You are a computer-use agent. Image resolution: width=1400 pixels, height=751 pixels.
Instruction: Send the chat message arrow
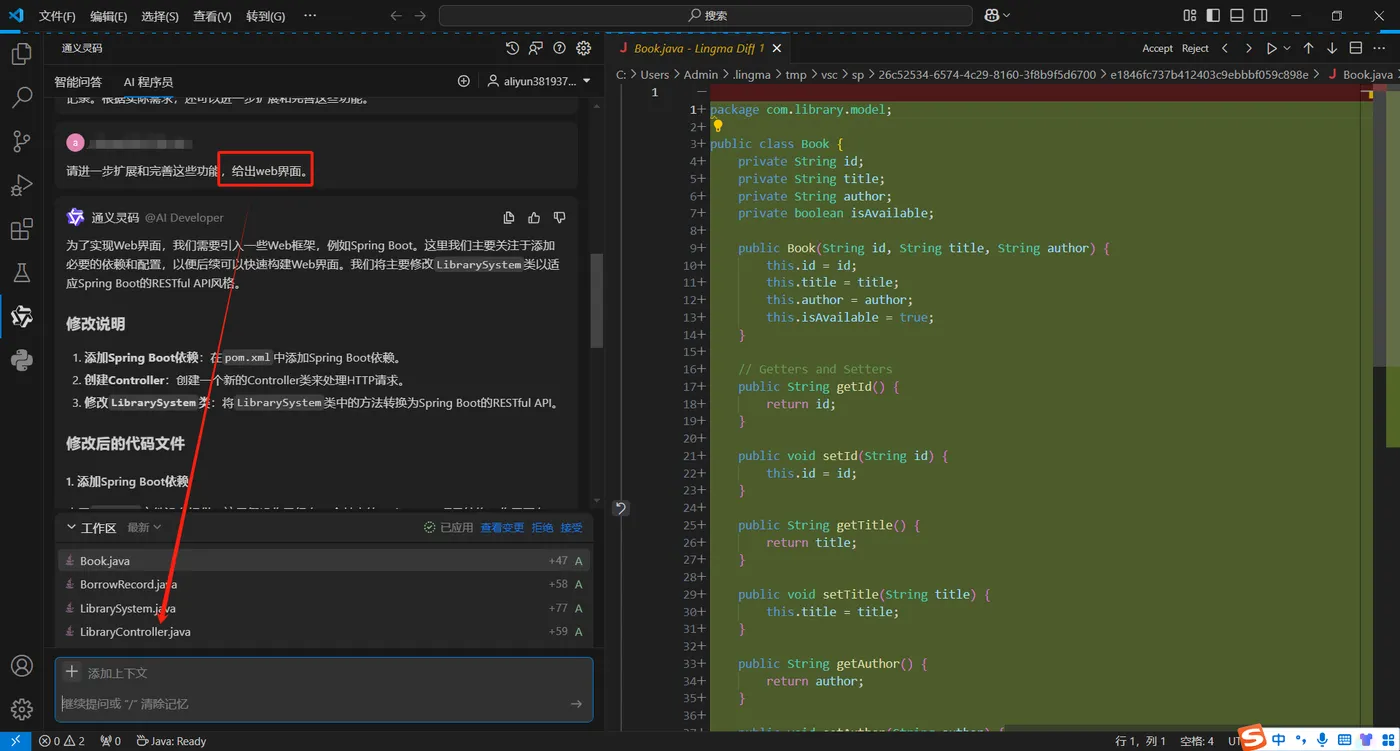[576, 704]
